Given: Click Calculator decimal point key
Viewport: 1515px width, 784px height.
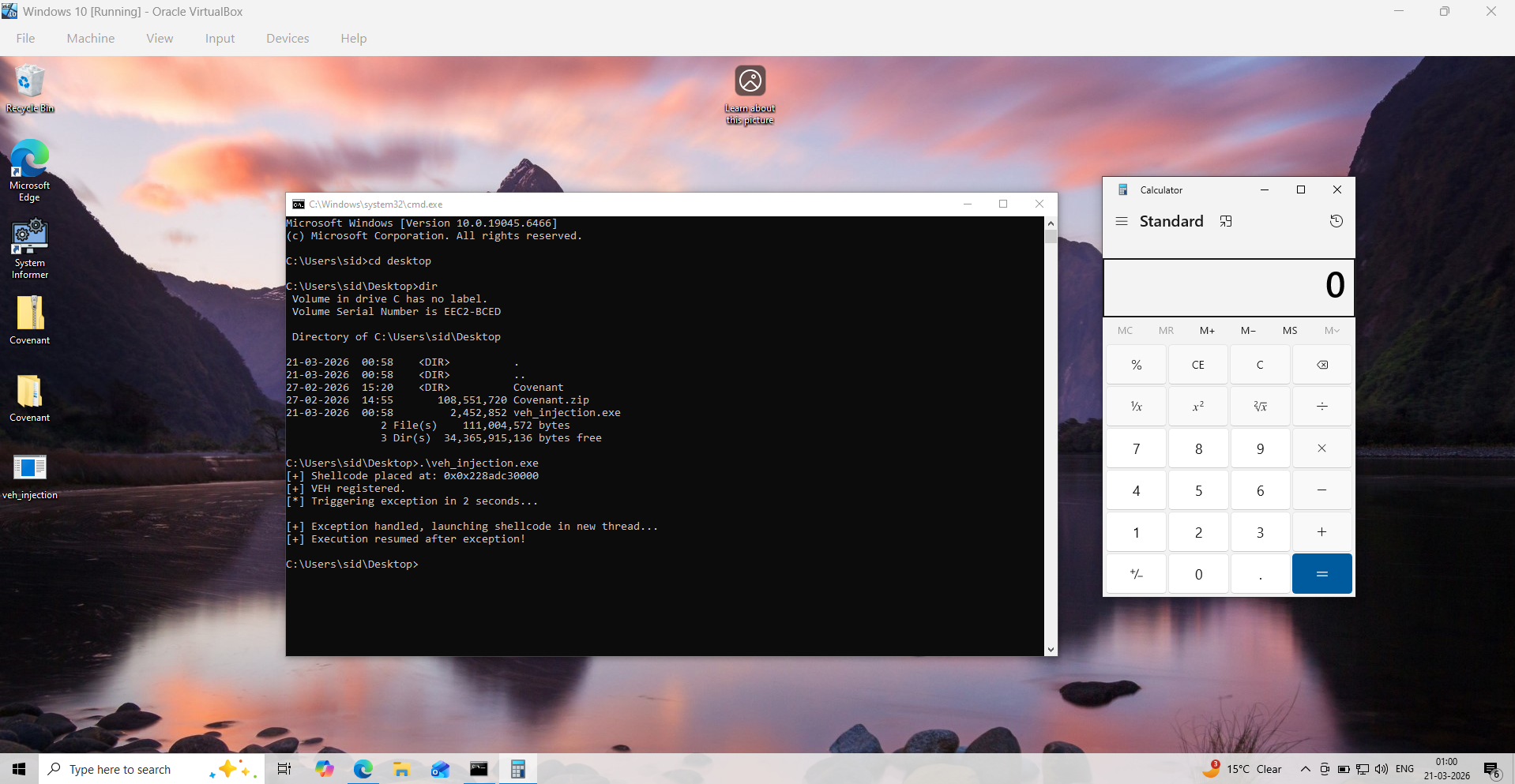Looking at the screenshot, I should pos(1260,574).
